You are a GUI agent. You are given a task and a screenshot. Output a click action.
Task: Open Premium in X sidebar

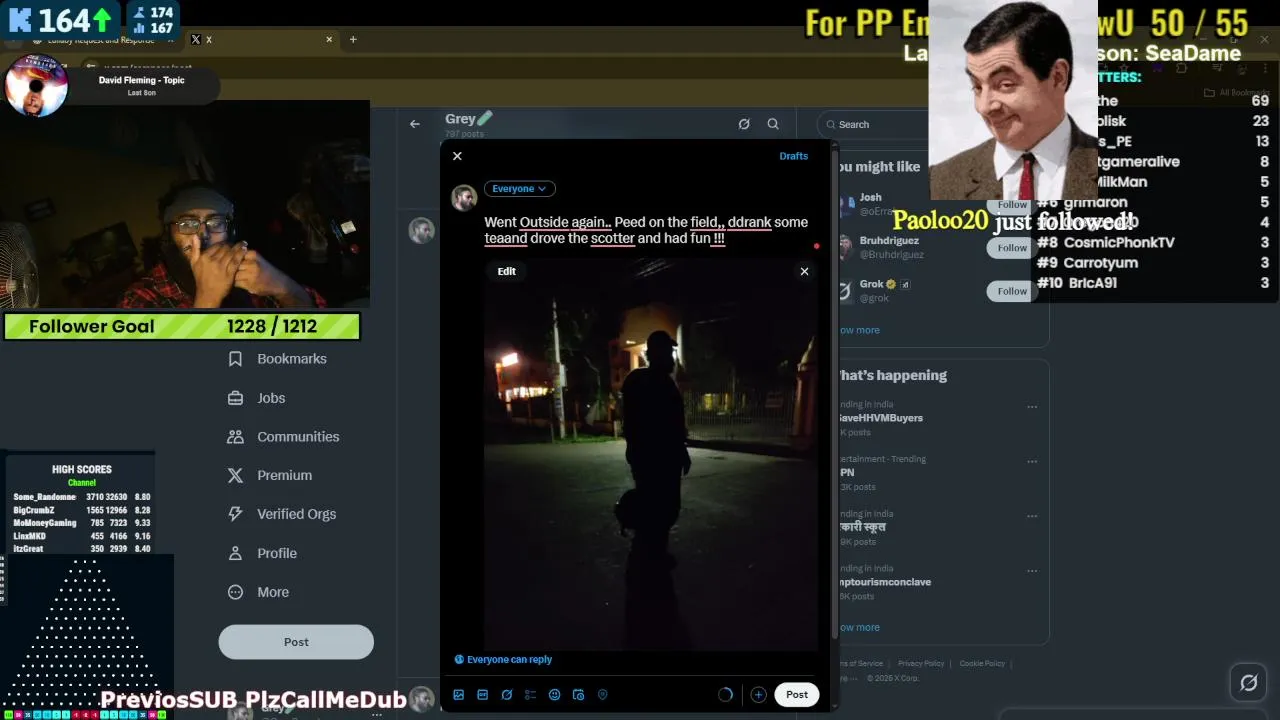[x=270, y=476]
